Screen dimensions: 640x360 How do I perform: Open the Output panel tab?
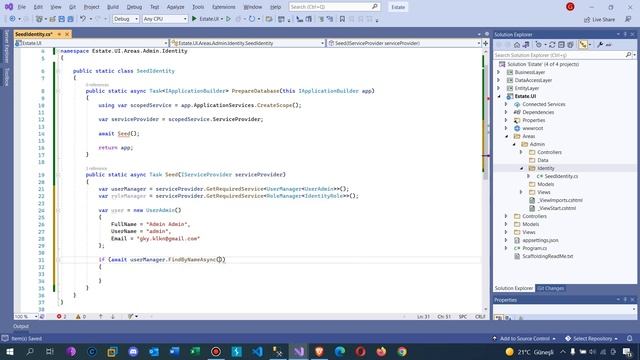[x=21, y=326]
